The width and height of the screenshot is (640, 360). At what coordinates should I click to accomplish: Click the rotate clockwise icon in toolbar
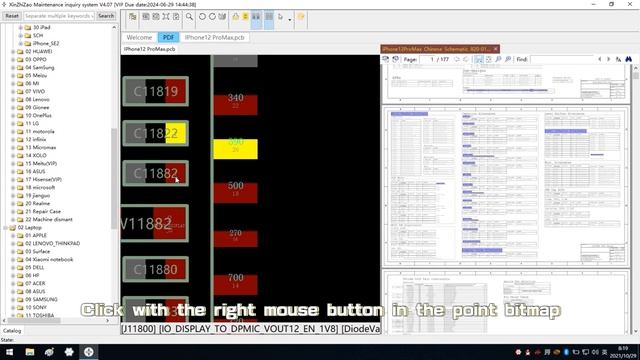(x=212, y=17)
